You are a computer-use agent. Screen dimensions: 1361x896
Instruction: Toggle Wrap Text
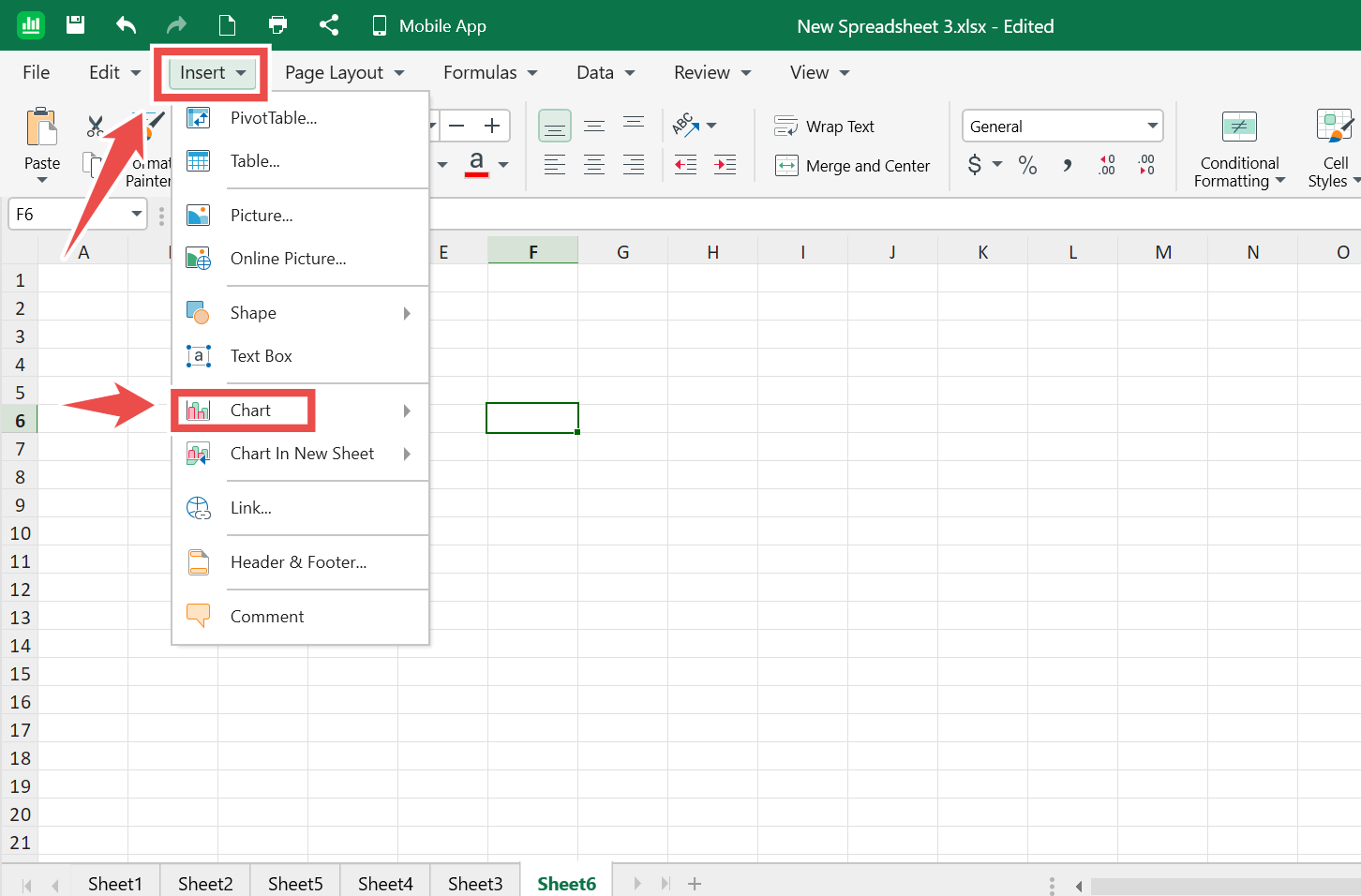coord(825,127)
